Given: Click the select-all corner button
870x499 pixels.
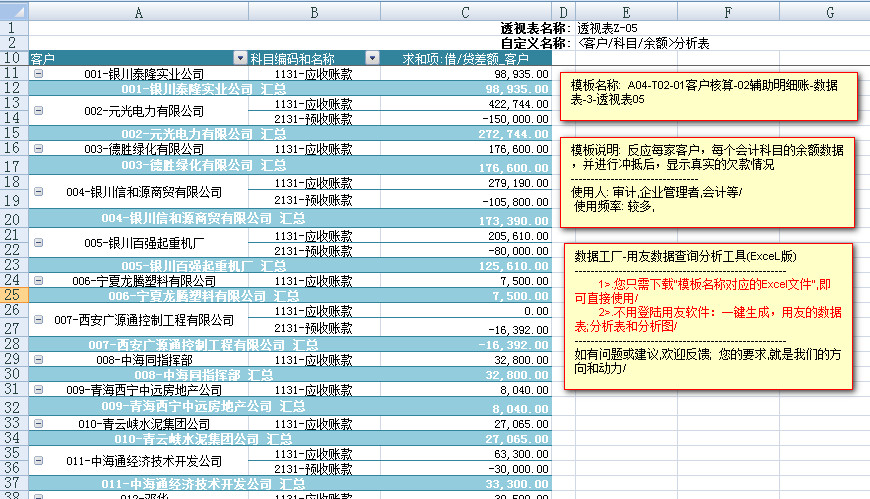Looking at the screenshot, I should point(14,11).
